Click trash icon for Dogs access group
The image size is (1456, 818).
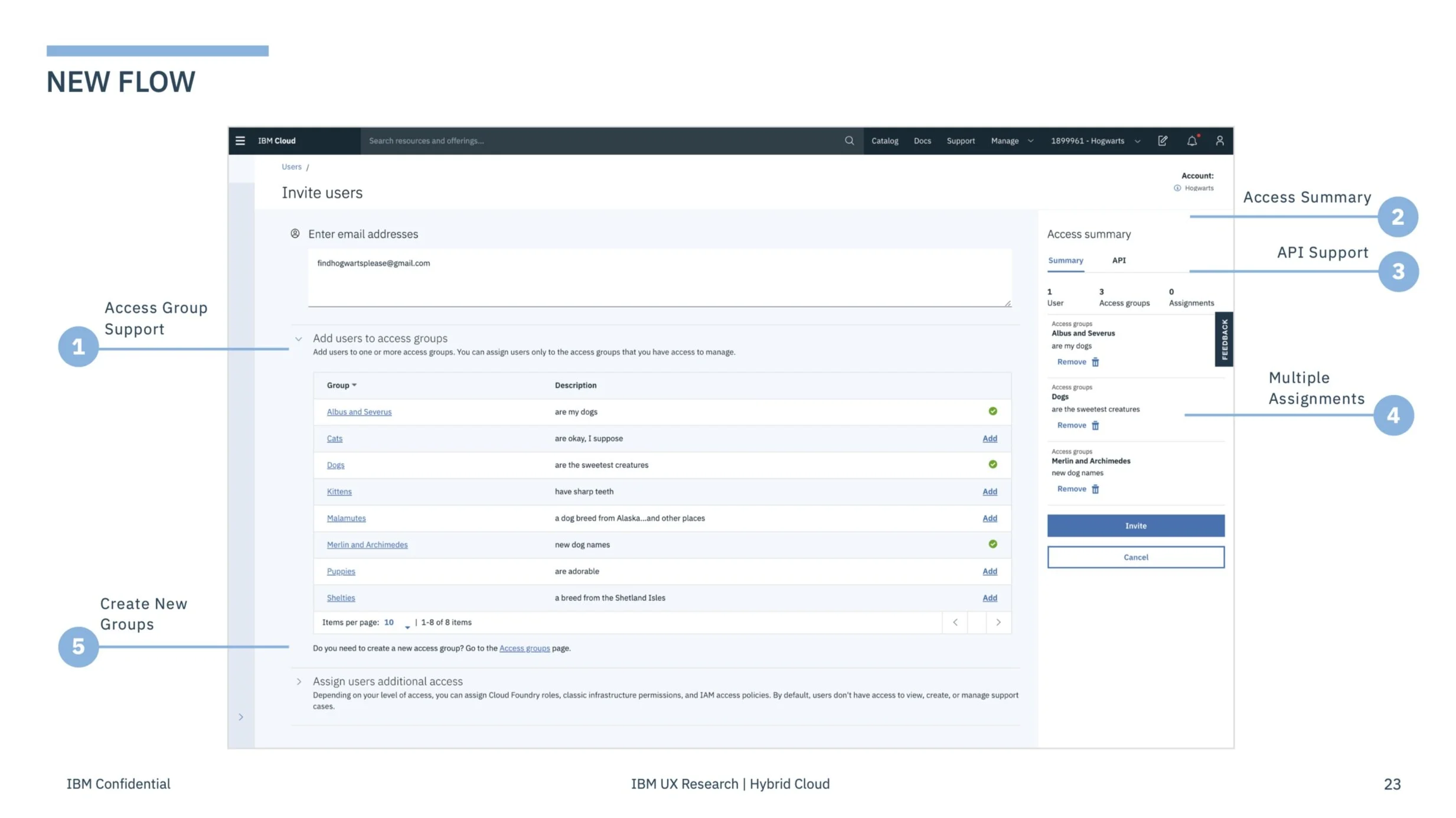tap(1095, 425)
